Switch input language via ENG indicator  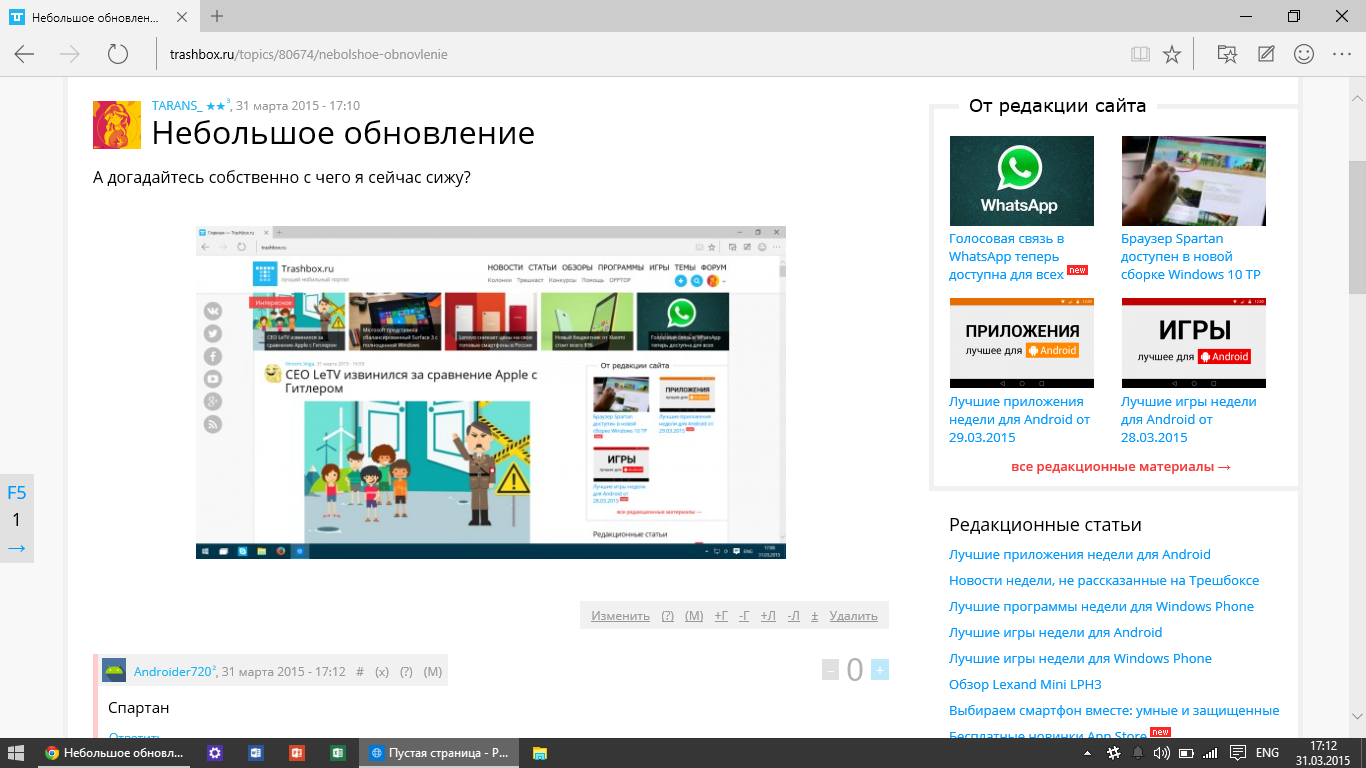click(x=1267, y=752)
